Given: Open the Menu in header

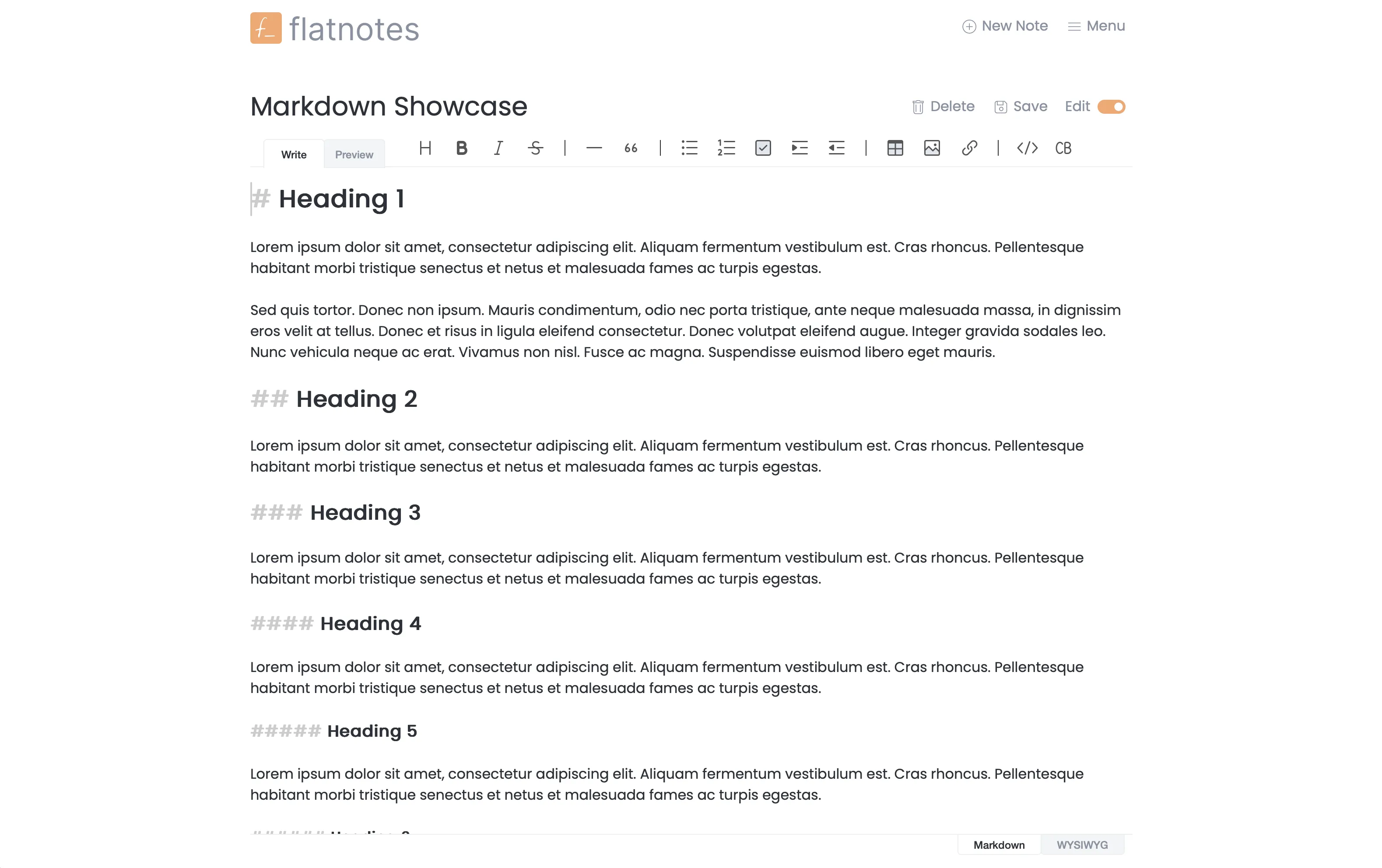Looking at the screenshot, I should coord(1096,26).
